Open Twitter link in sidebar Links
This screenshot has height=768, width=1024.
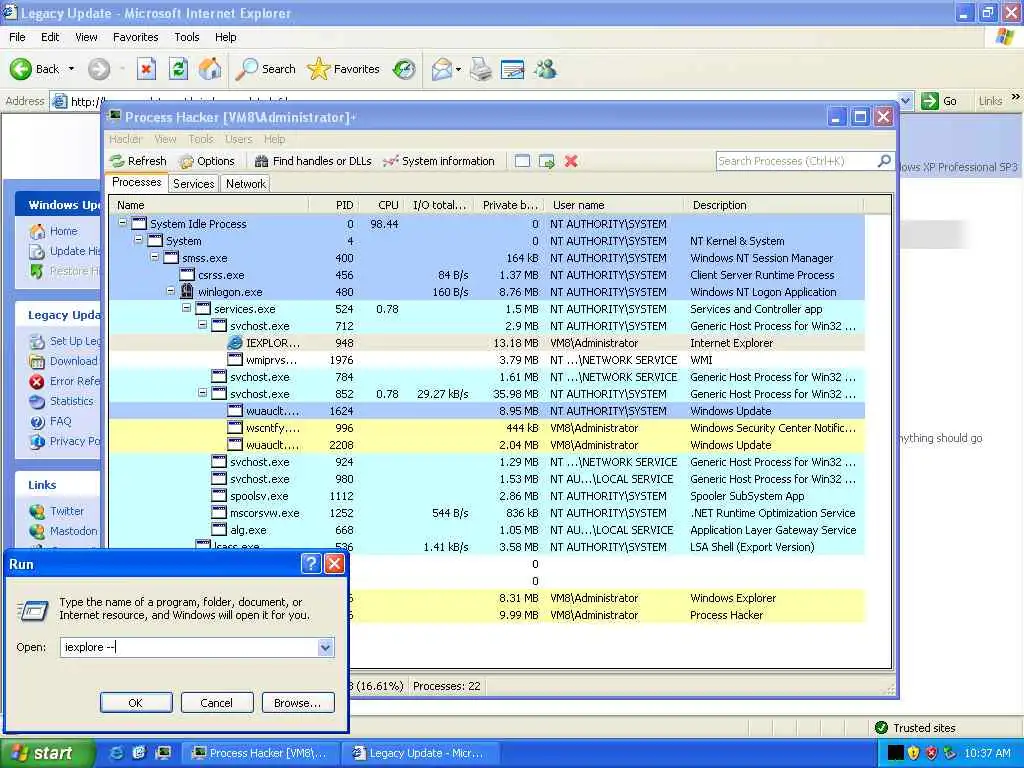(x=67, y=511)
